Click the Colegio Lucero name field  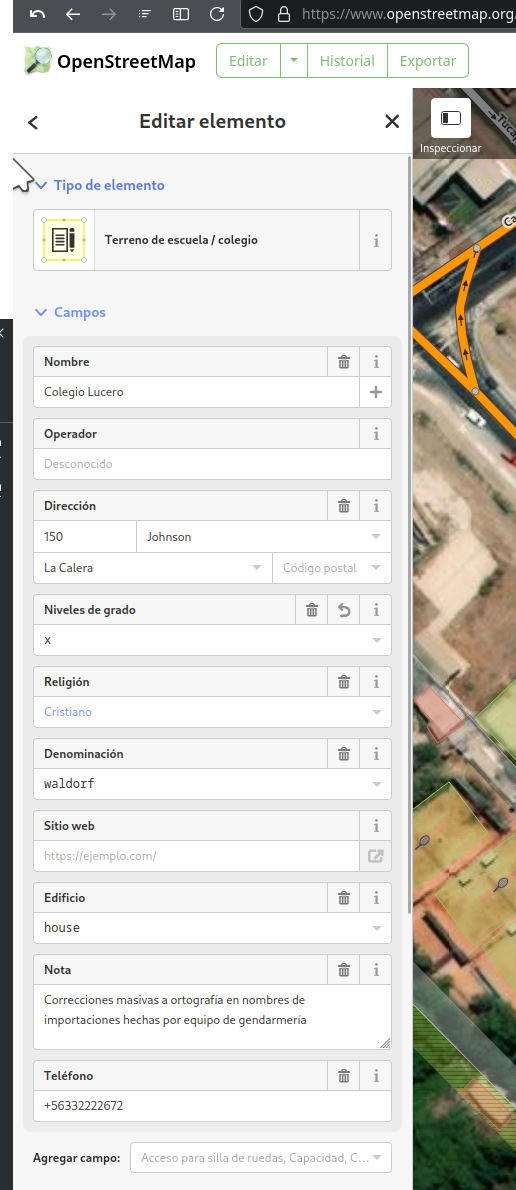tap(197, 392)
